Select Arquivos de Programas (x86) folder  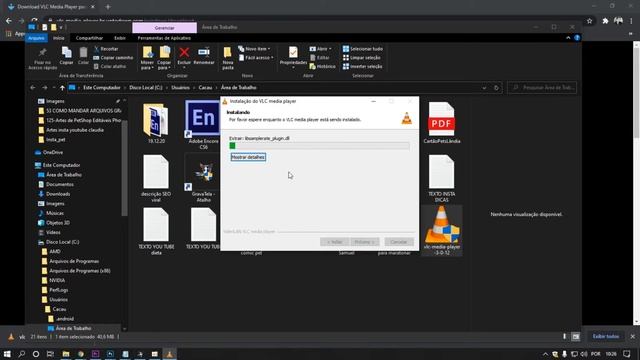click(x=80, y=271)
